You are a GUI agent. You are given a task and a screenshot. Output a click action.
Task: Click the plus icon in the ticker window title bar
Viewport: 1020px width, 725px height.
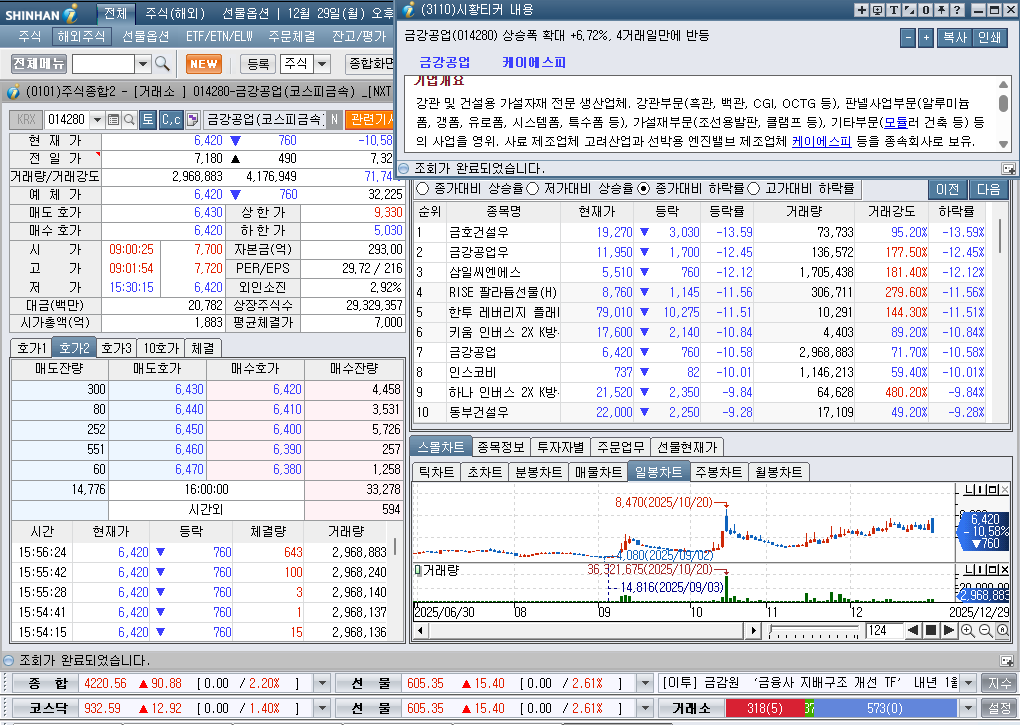861,10
